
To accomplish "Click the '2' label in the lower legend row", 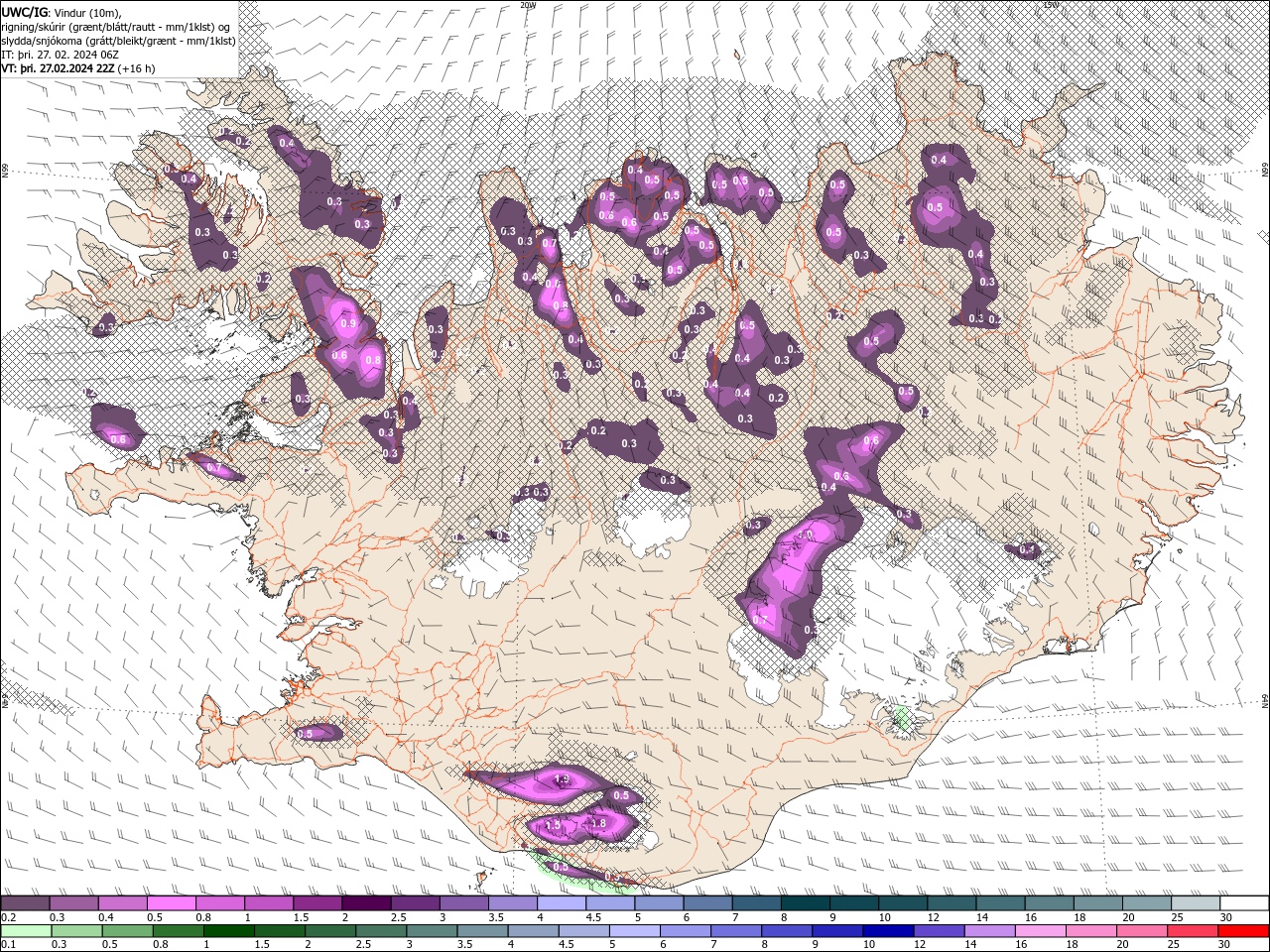I will pyautogui.click(x=309, y=945).
